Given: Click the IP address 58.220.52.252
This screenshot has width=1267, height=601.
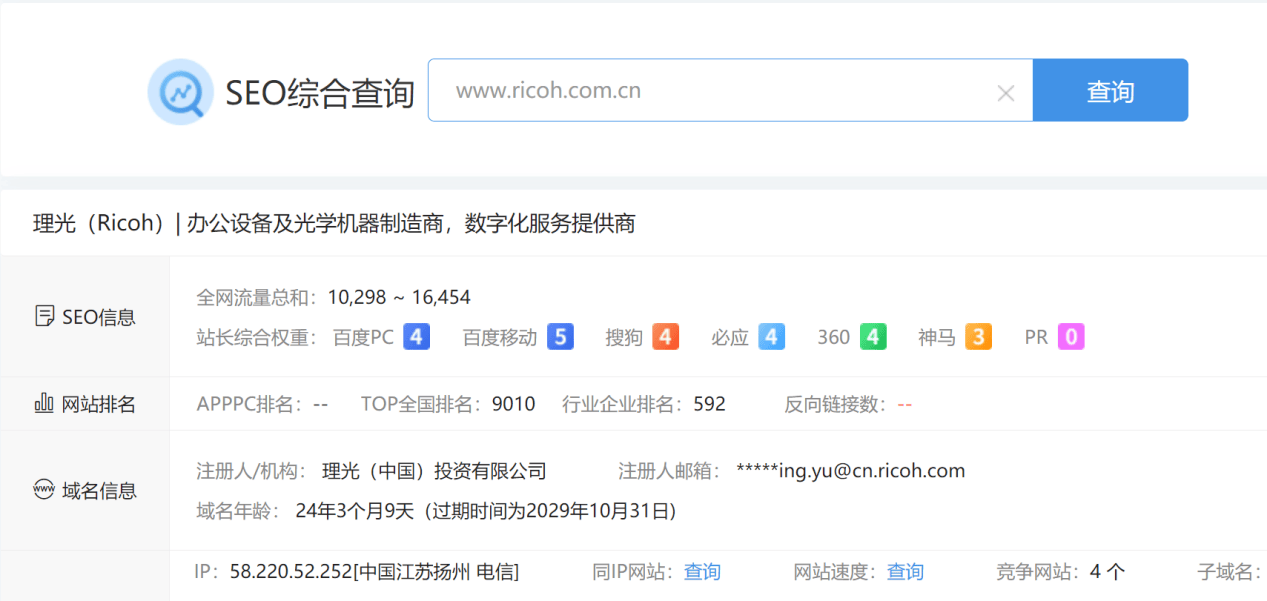Looking at the screenshot, I should tap(291, 572).
